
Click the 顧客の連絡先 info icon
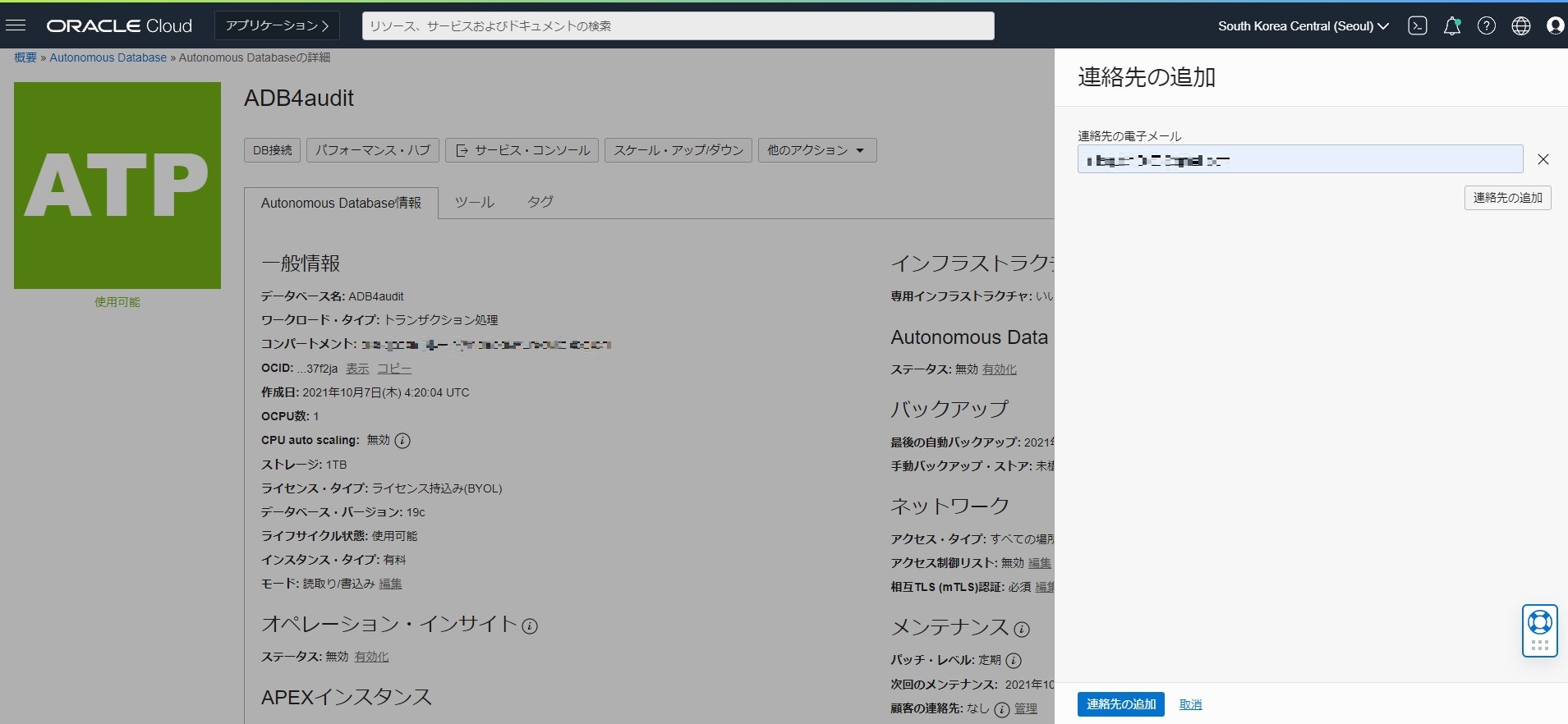pos(1002,709)
